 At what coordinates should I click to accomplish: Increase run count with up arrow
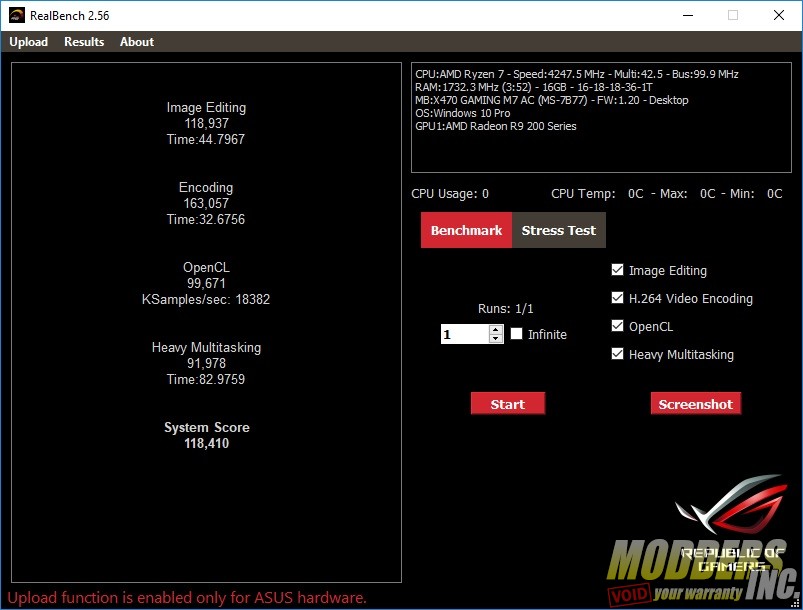[496, 330]
